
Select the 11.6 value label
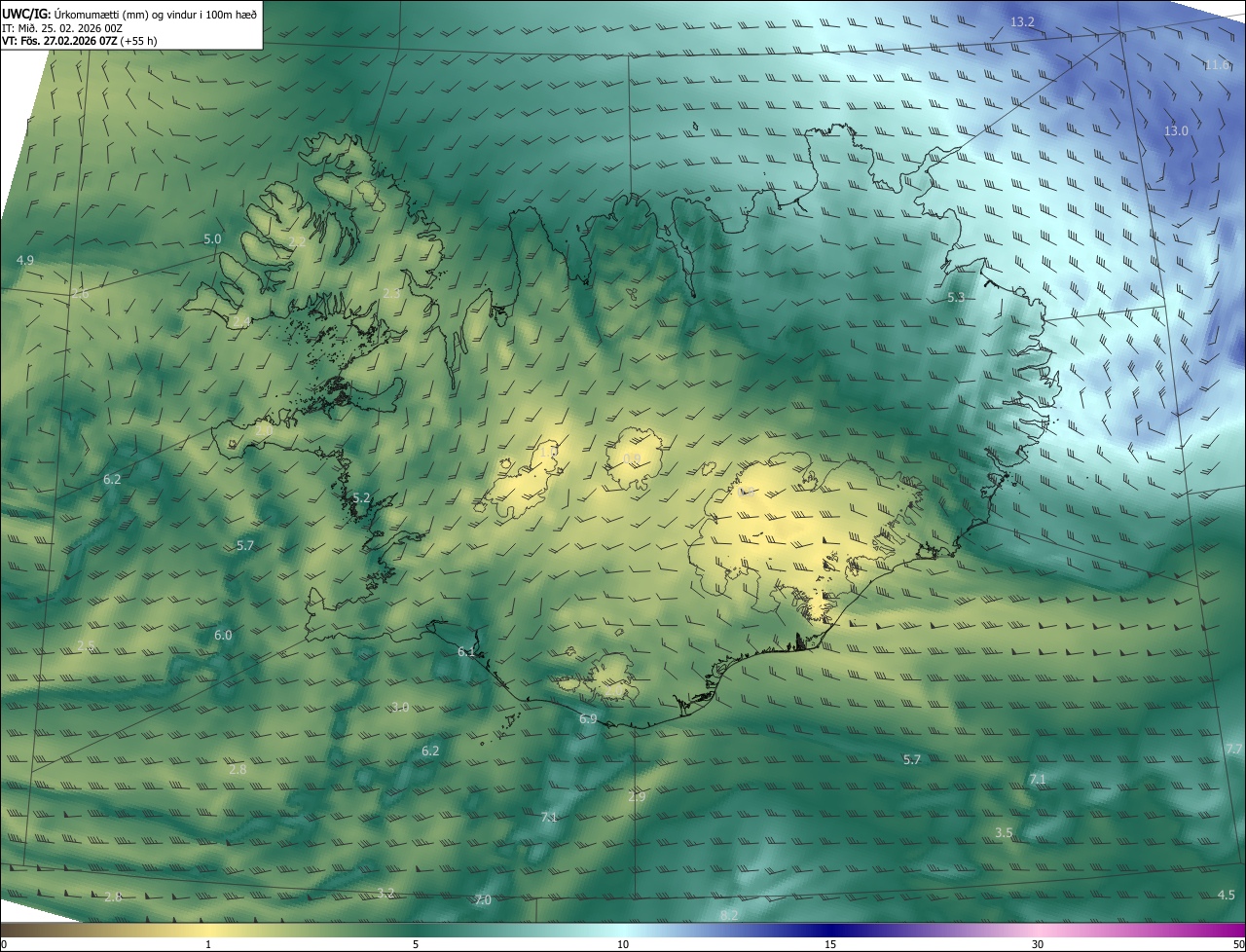[1217, 65]
